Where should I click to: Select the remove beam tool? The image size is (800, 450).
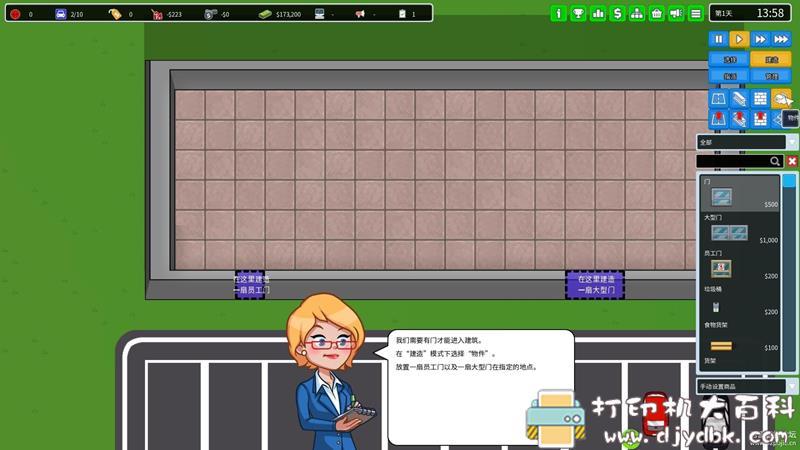click(x=739, y=119)
